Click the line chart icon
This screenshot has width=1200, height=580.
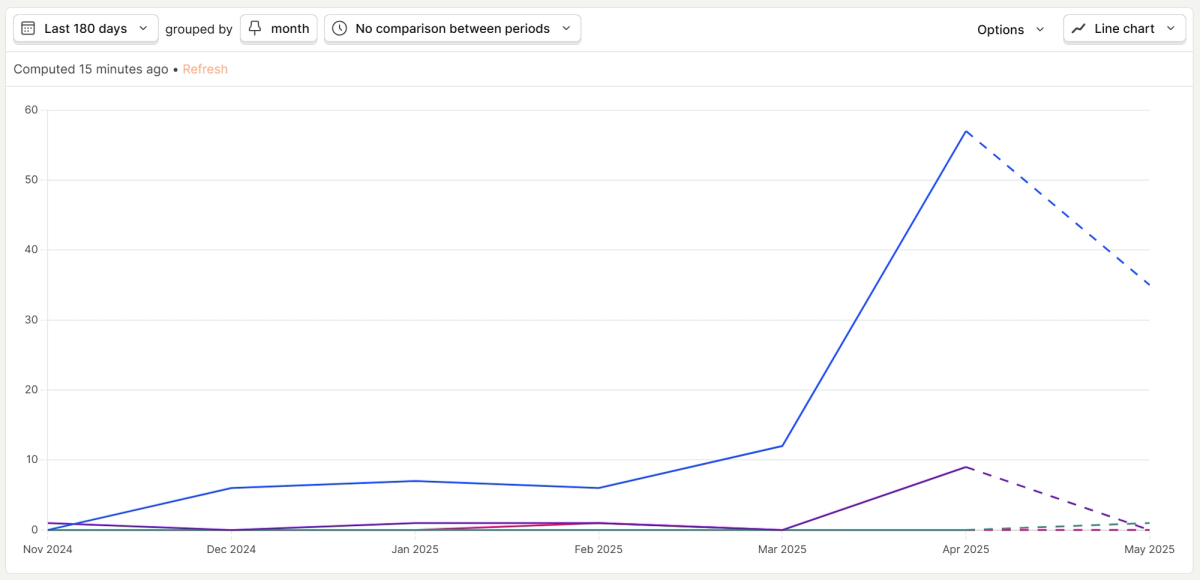1079,29
